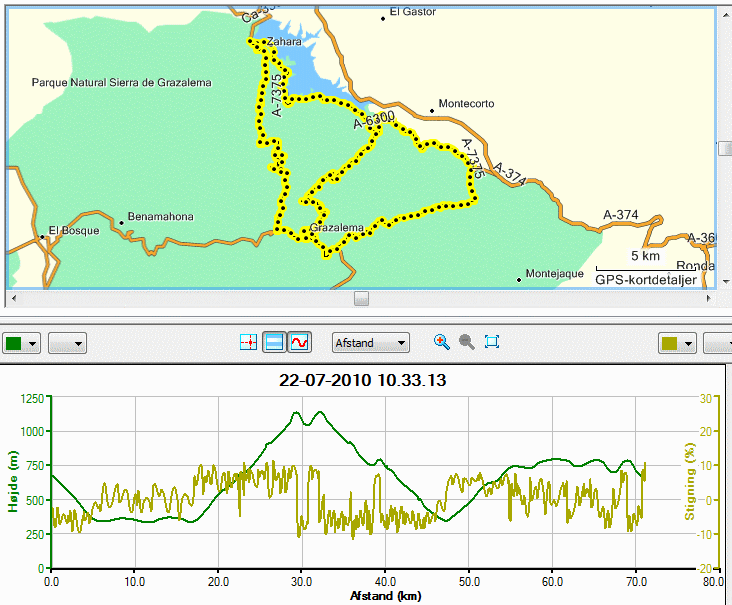732x605 pixels.
Task: Click the crosshair cursor tracking icon
Action: pos(248,342)
